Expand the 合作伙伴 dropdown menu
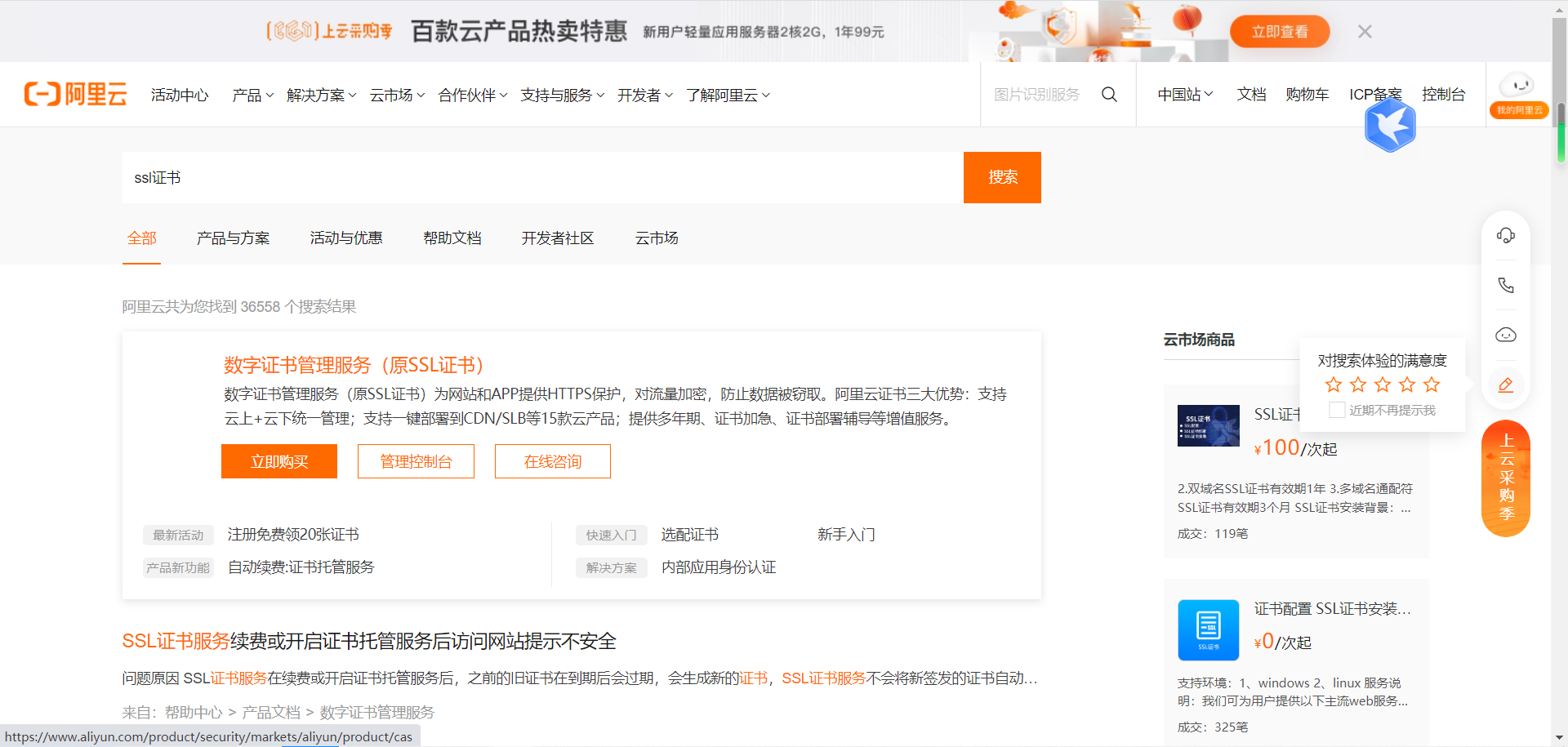1568x747 pixels. (473, 96)
